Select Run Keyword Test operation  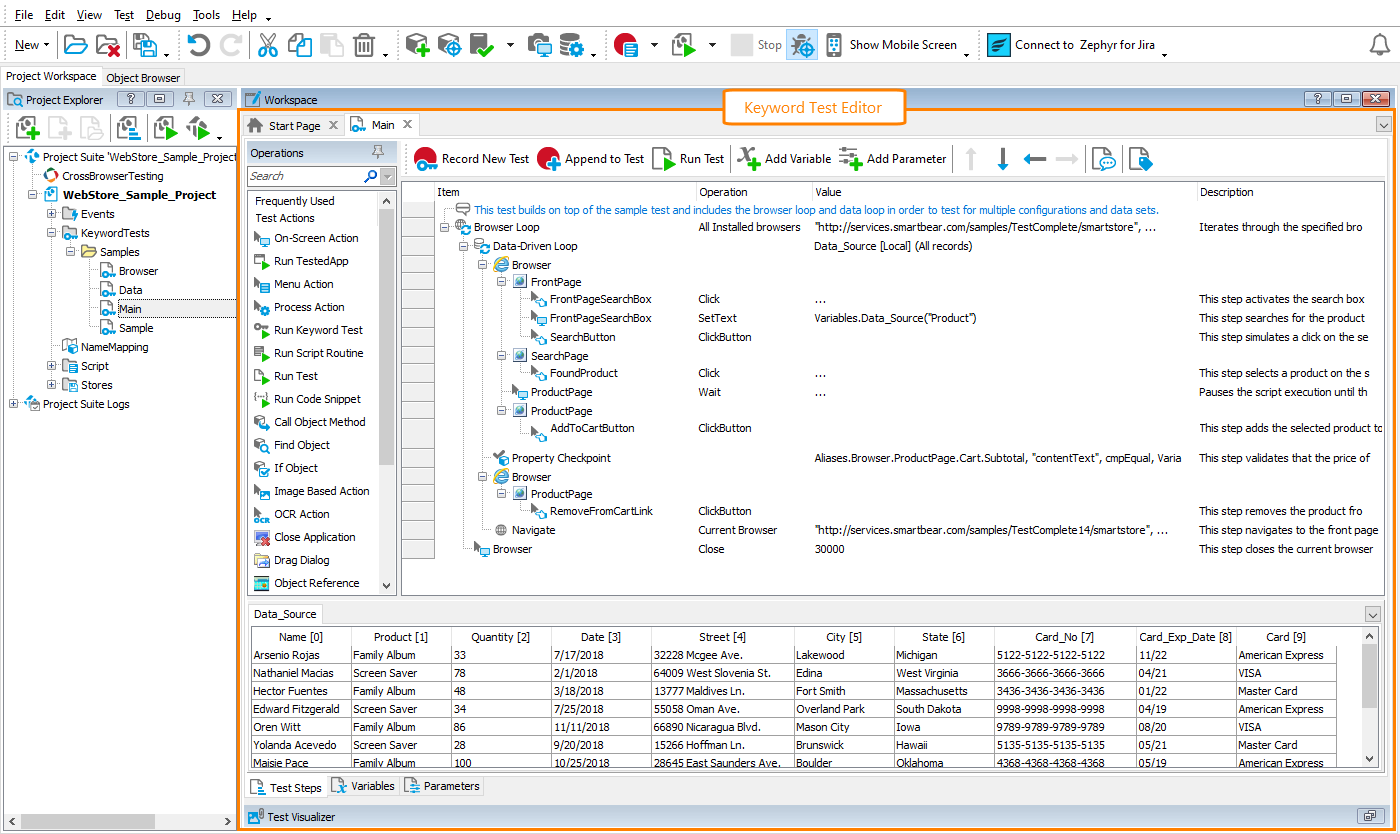[318, 330]
